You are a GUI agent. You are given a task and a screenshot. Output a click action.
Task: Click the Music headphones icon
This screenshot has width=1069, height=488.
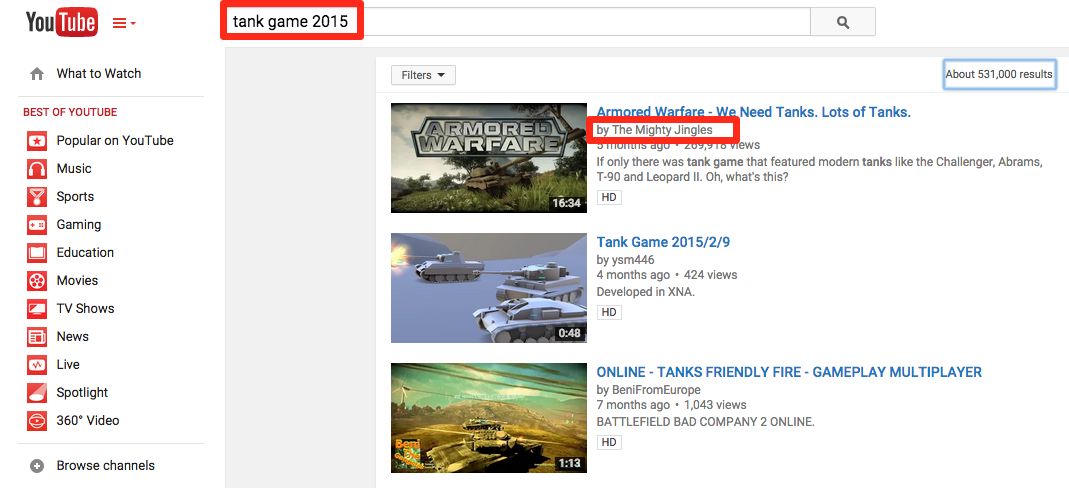(x=37, y=169)
